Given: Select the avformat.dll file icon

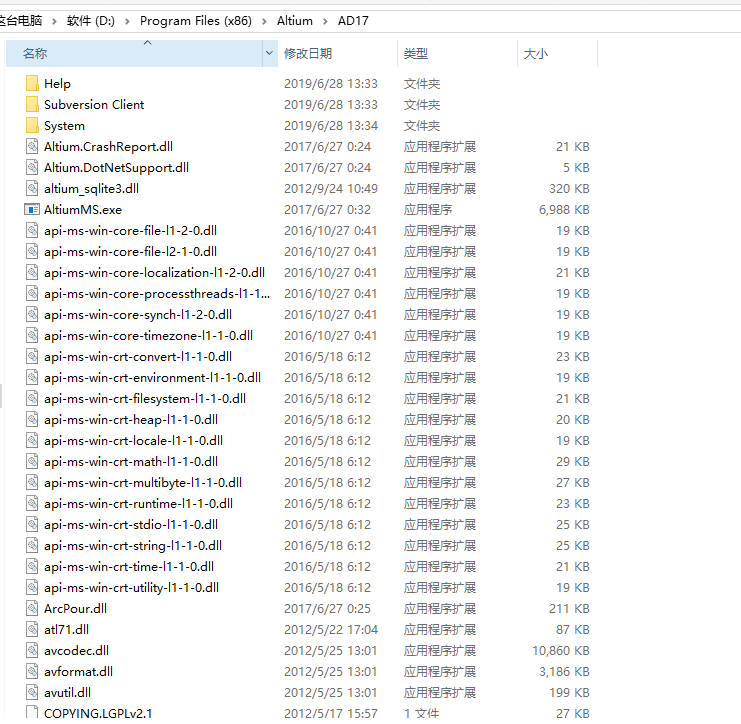Looking at the screenshot, I should click(x=32, y=671).
